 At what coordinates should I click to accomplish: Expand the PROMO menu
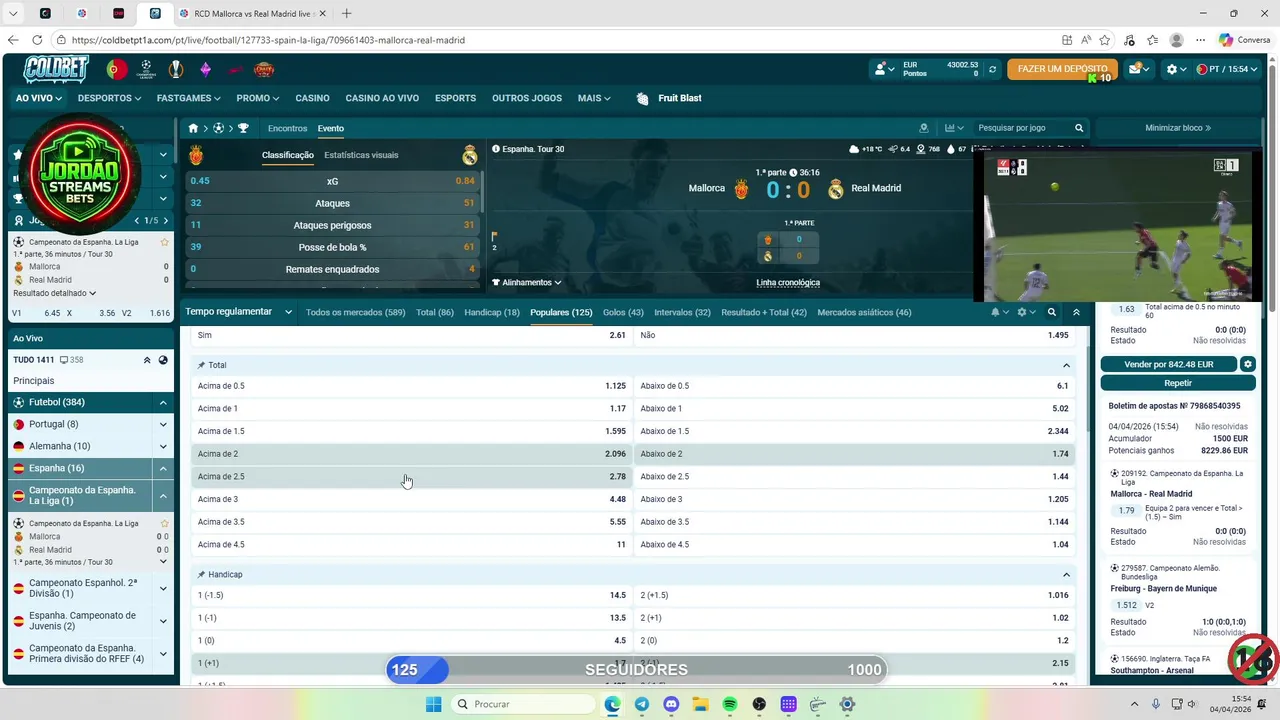[x=258, y=98]
